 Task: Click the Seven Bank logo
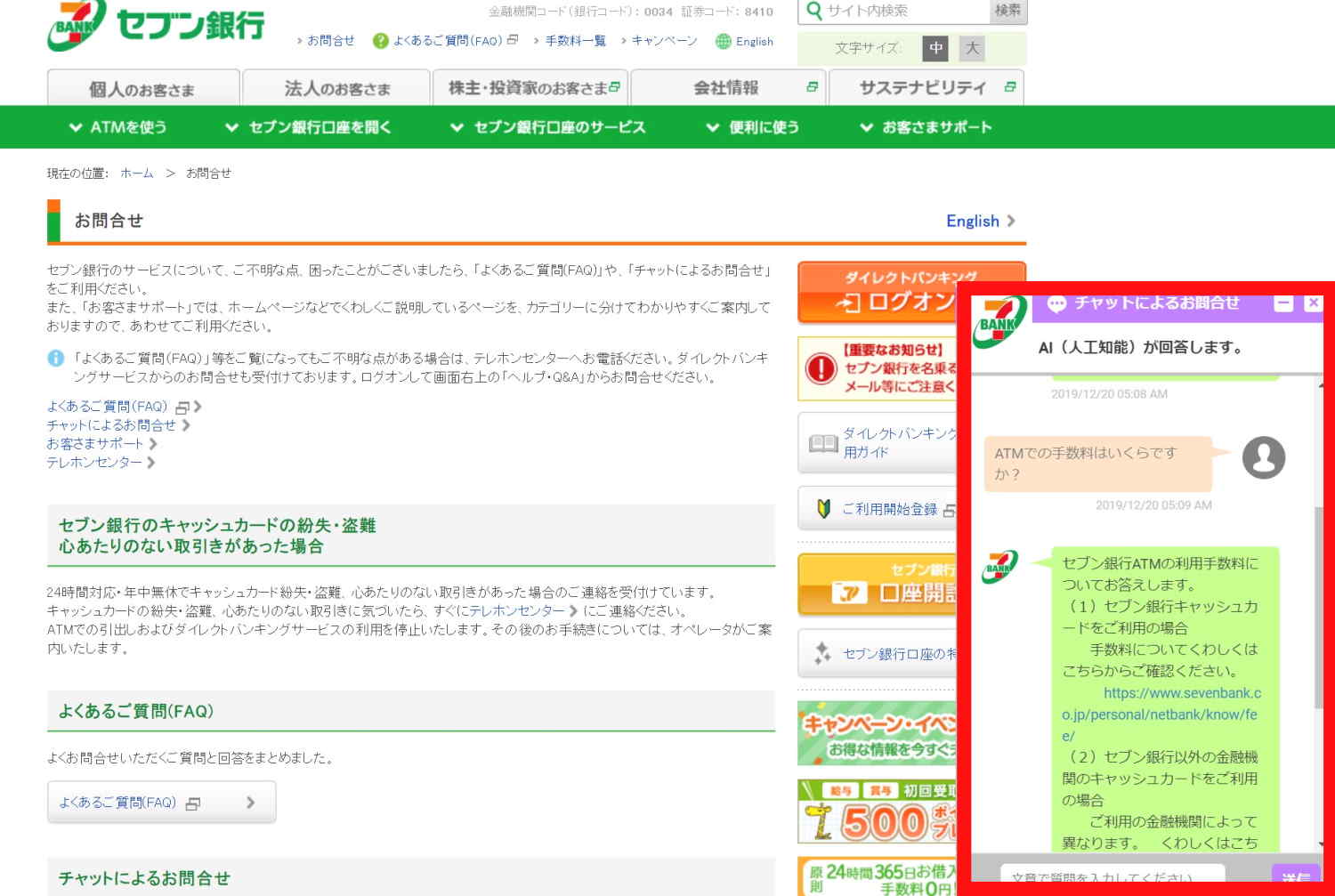coord(156,24)
